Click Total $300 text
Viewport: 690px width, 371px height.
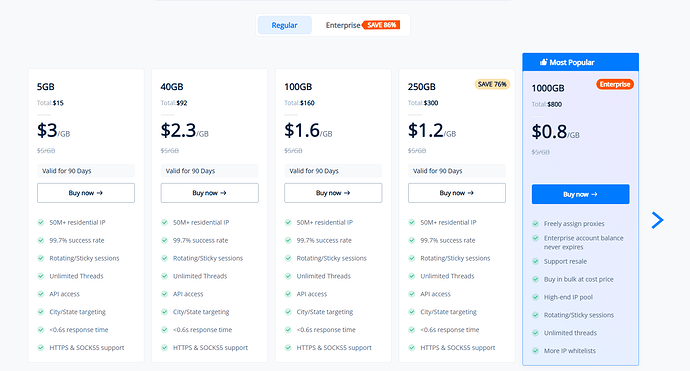pyautogui.click(x=423, y=103)
